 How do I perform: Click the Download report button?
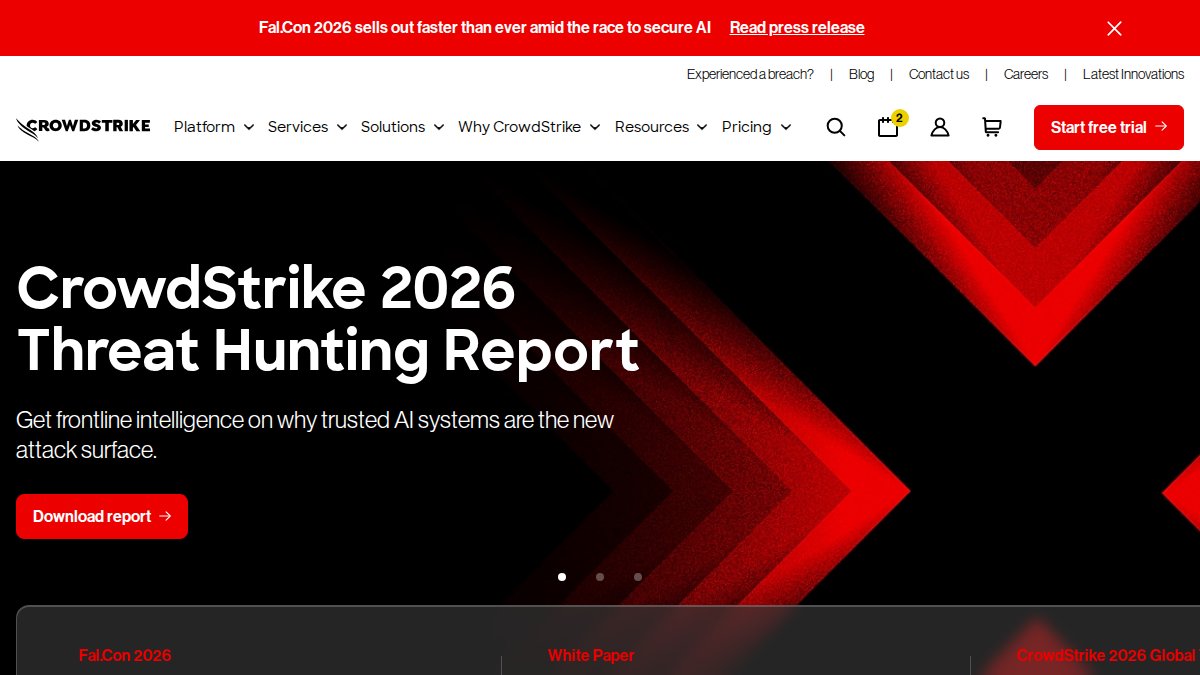pyautogui.click(x=102, y=516)
